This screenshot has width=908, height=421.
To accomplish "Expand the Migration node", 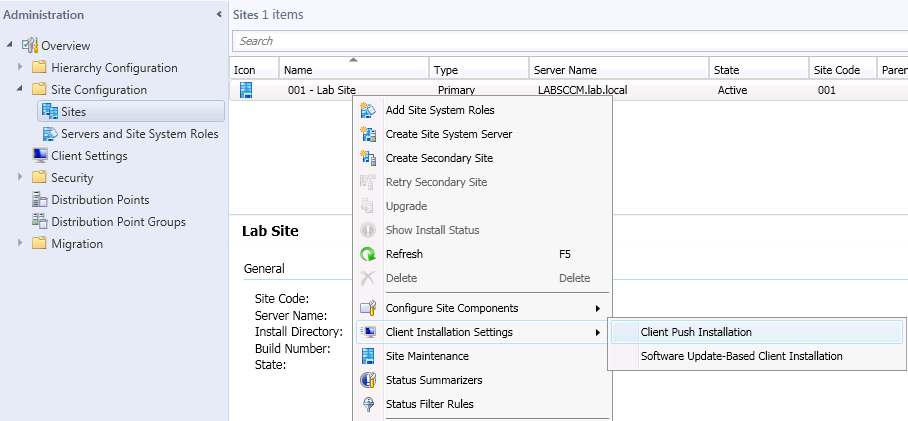I will tap(20, 243).
